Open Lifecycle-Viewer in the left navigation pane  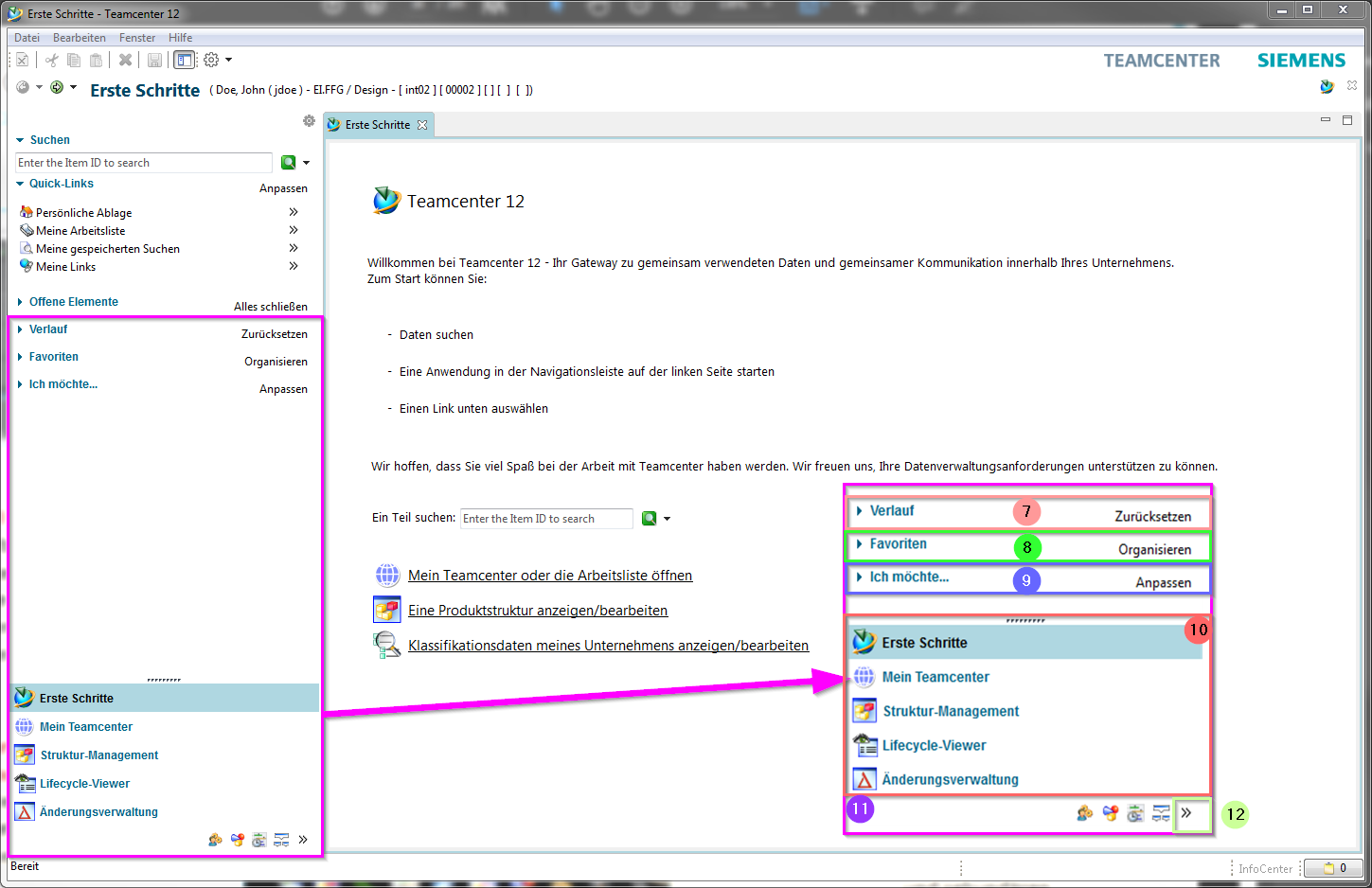[84, 784]
